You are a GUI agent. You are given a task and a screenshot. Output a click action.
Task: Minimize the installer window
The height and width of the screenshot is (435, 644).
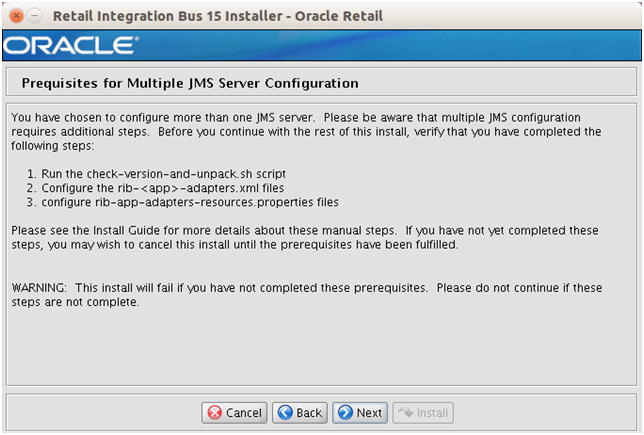click(35, 16)
